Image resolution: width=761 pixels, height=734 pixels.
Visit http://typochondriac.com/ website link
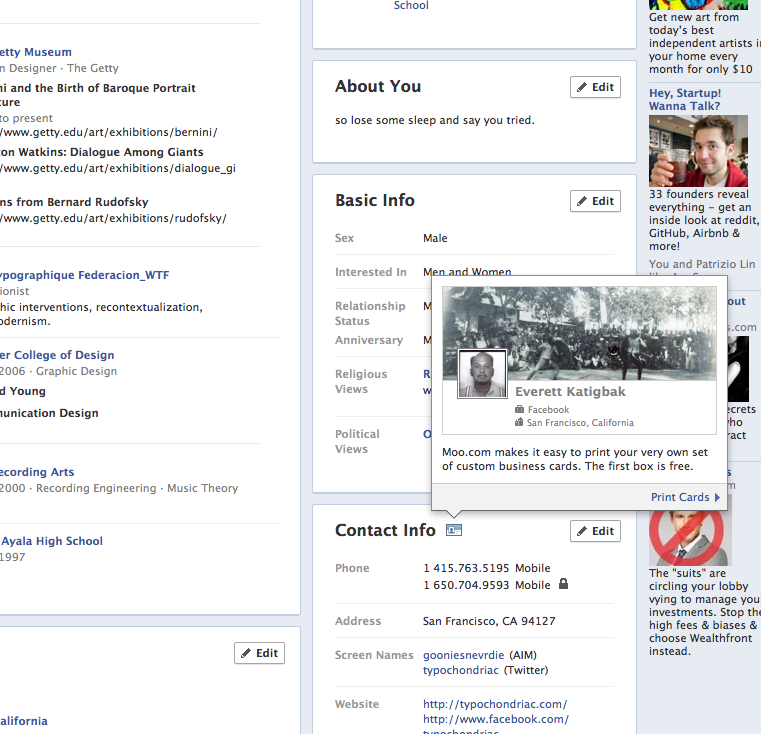[x=495, y=704]
